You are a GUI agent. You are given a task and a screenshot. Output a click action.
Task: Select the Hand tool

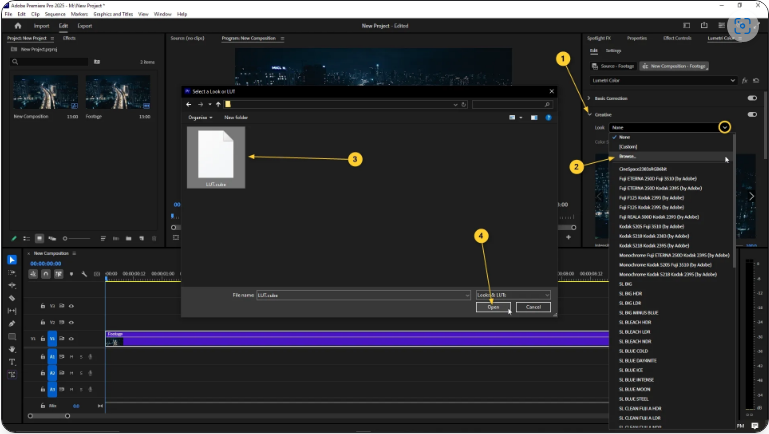point(12,349)
